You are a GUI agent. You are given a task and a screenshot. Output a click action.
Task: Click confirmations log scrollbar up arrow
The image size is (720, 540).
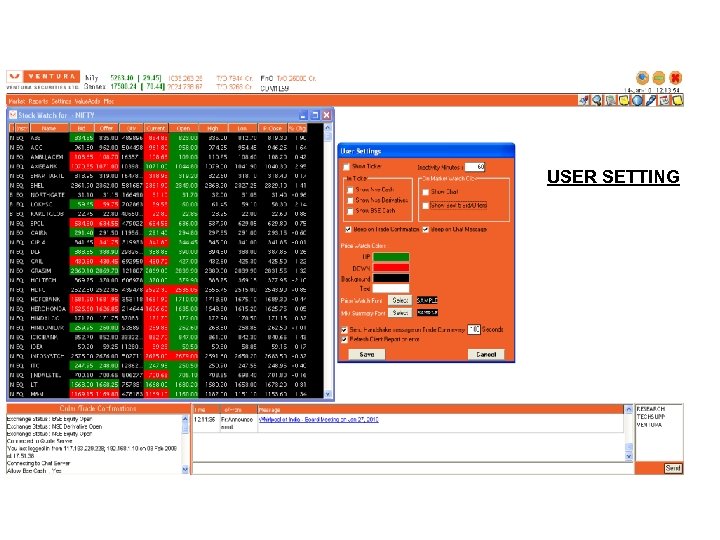coord(185,419)
